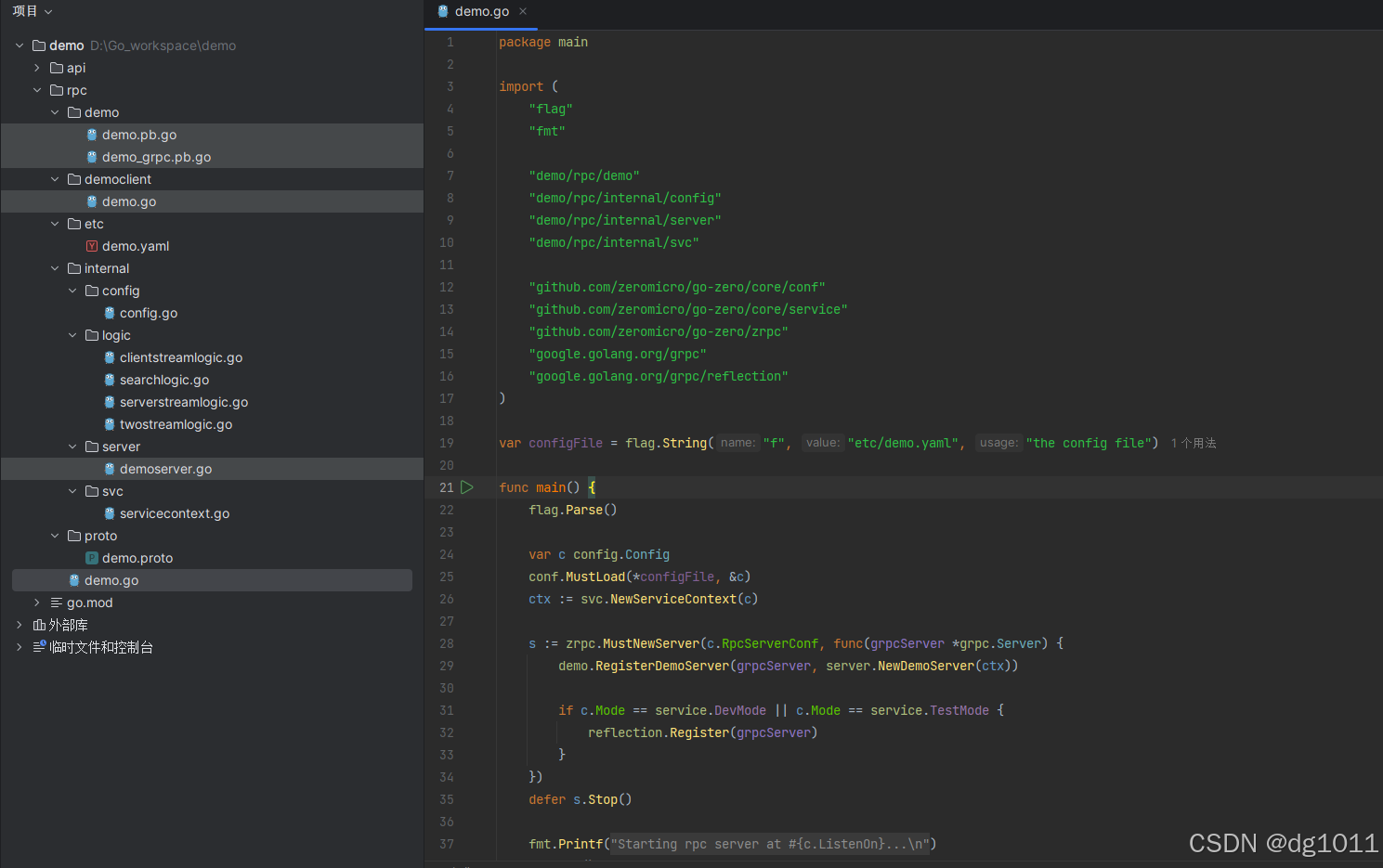Click the serverstreamlogic.go file icon
The image size is (1383, 868).
(110, 402)
